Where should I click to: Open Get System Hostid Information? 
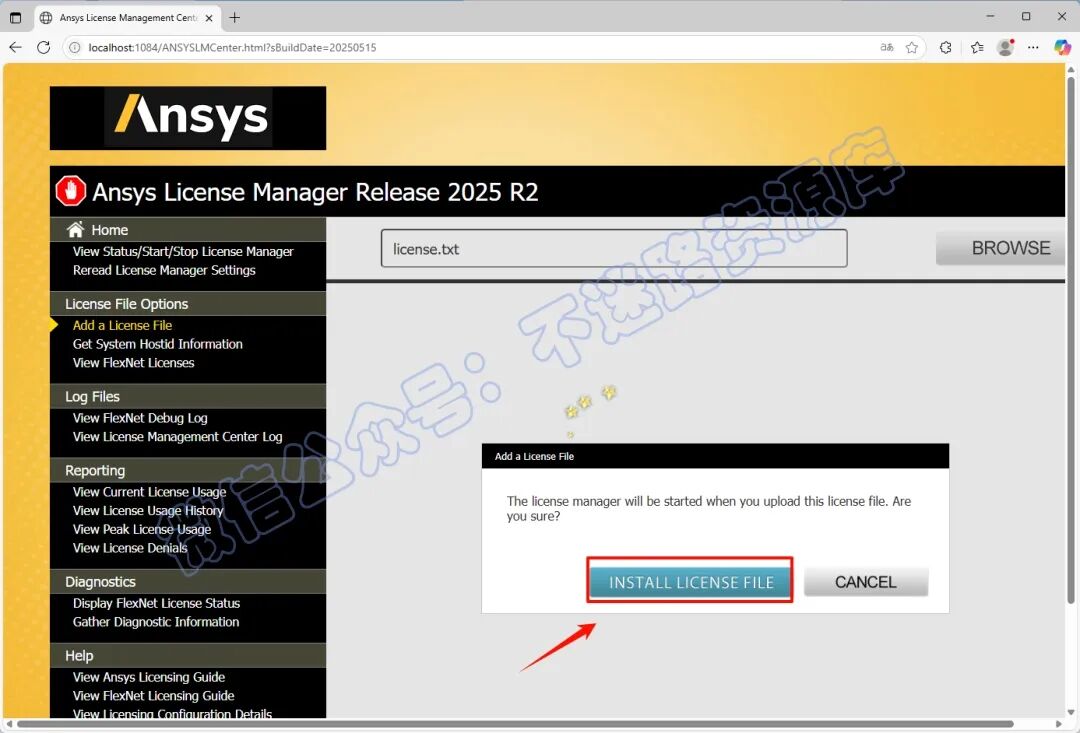[x=158, y=344]
